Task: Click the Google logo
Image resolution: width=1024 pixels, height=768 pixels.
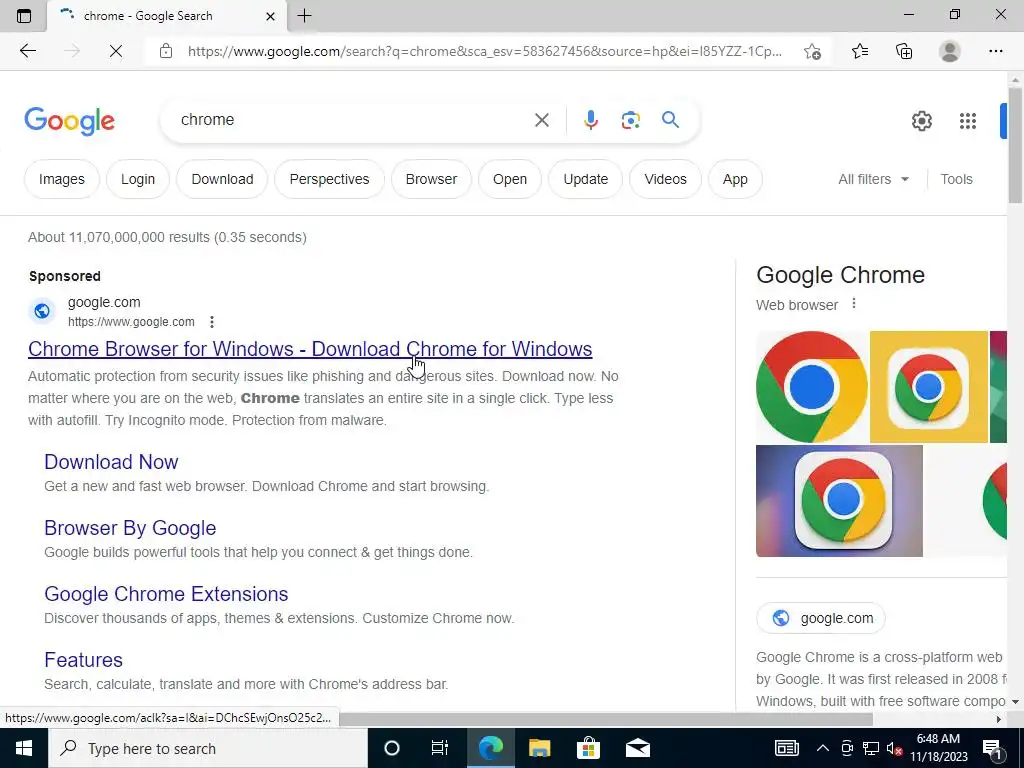Action: pos(69,121)
